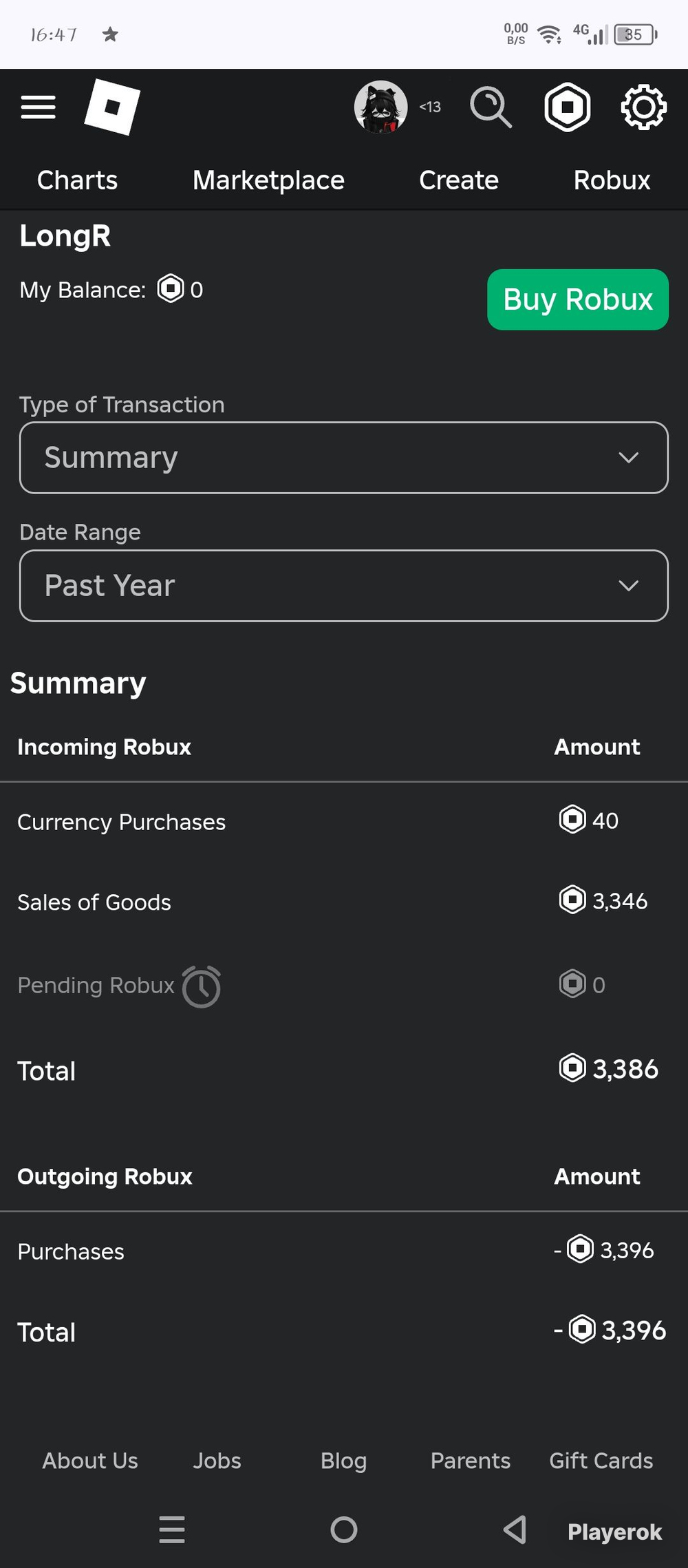Tap the search magnifier icon

click(491, 107)
